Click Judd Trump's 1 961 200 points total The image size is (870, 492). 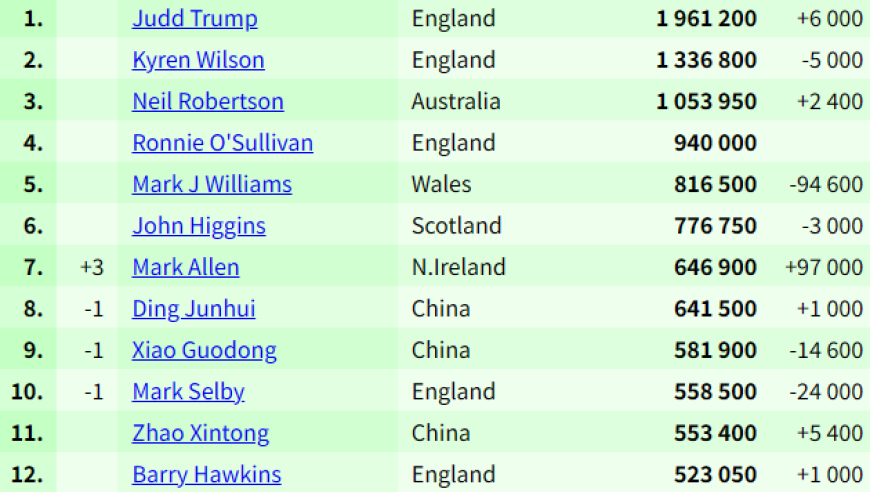coord(706,19)
